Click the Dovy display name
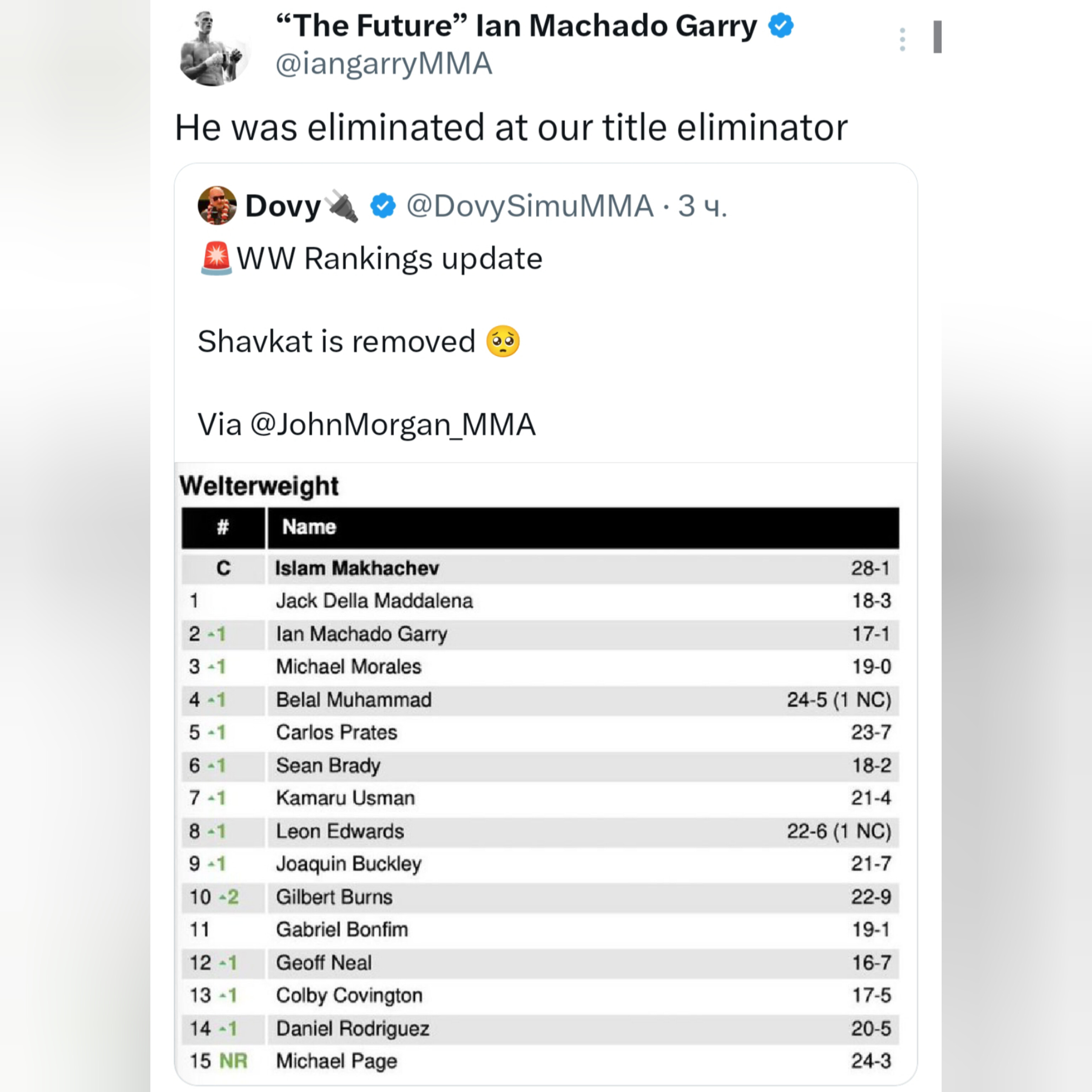 point(283,206)
